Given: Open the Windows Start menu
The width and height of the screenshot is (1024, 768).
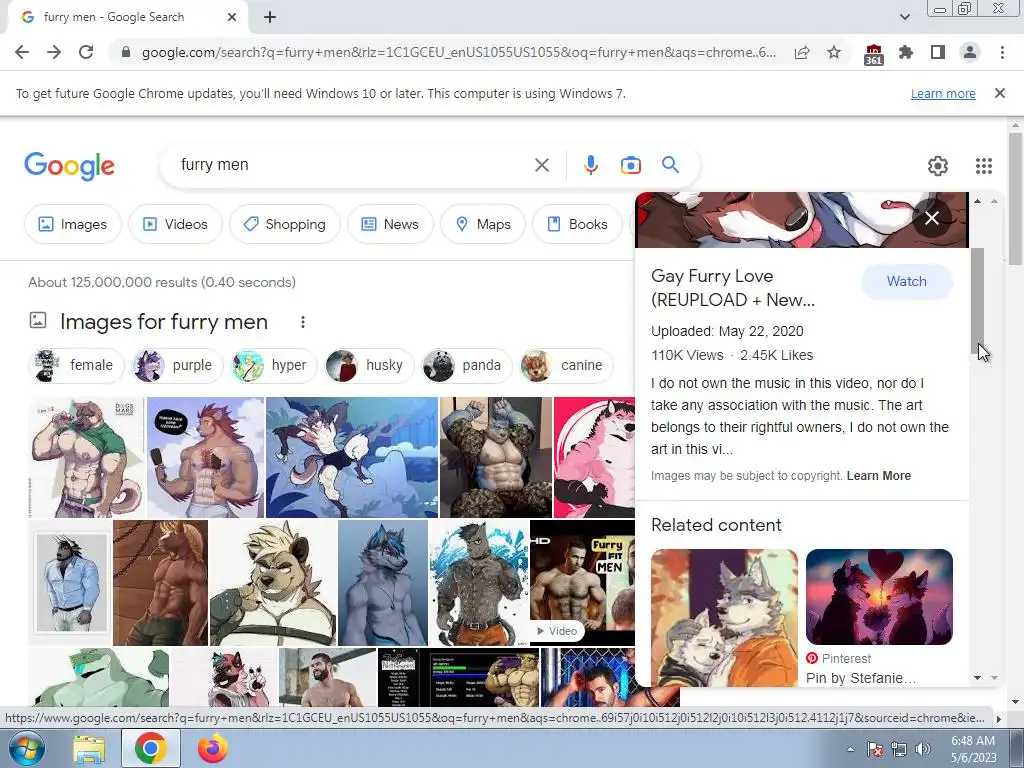Looking at the screenshot, I should [27, 748].
